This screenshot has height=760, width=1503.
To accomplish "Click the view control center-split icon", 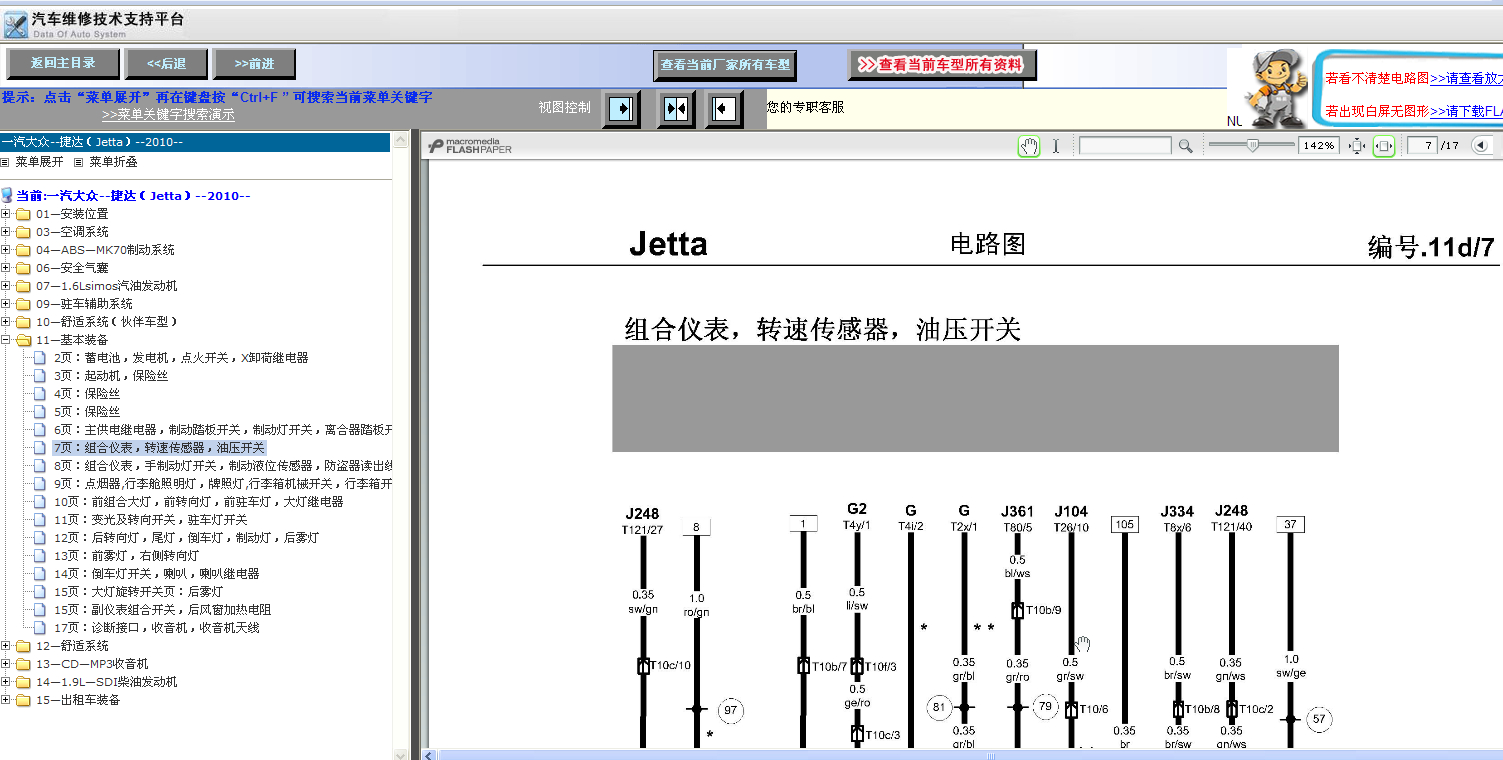I will tap(676, 108).
